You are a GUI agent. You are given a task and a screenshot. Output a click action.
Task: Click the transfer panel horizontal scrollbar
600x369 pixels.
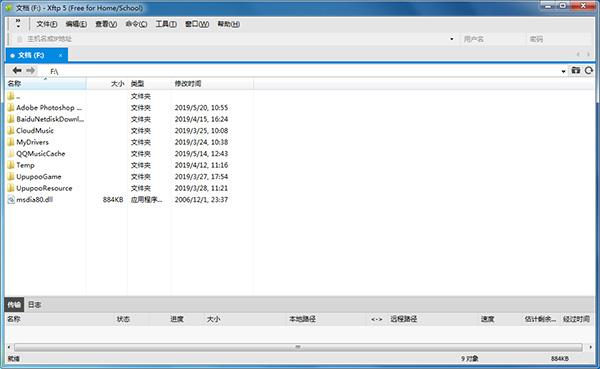(x=298, y=347)
